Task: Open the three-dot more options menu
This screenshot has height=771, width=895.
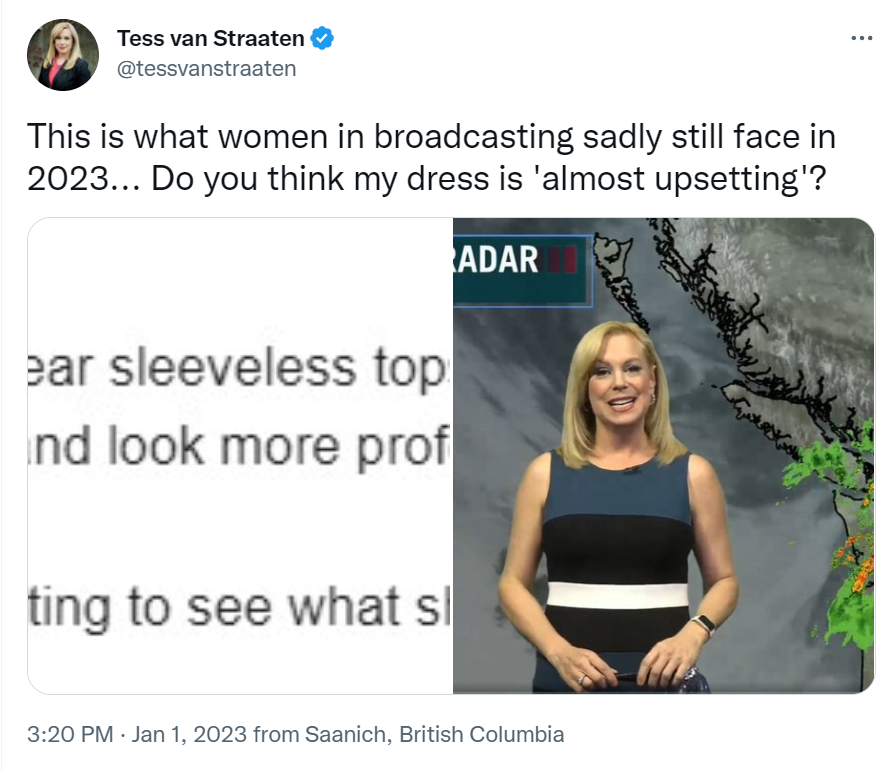Action: coord(861,38)
